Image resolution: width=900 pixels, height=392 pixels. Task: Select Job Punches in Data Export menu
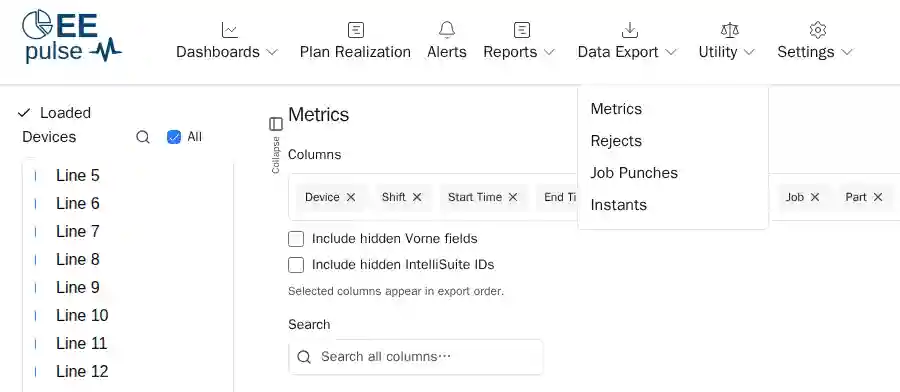[x=634, y=173]
